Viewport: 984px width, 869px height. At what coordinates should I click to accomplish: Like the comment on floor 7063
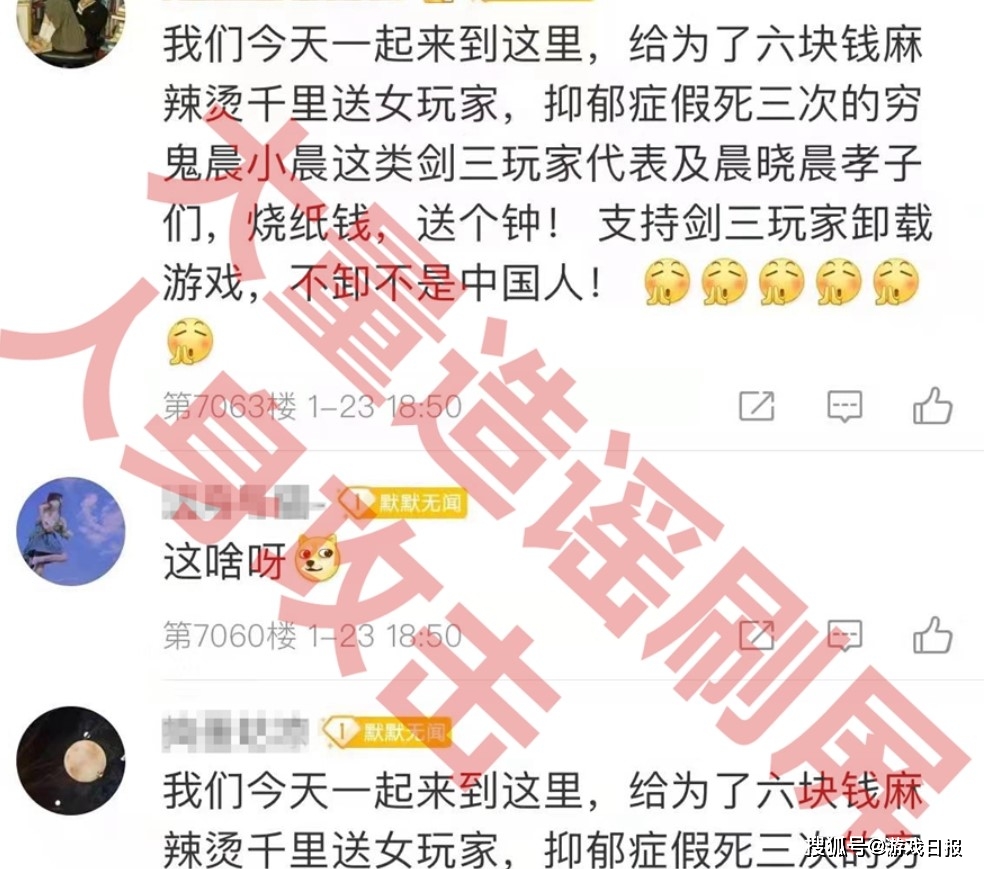point(933,405)
